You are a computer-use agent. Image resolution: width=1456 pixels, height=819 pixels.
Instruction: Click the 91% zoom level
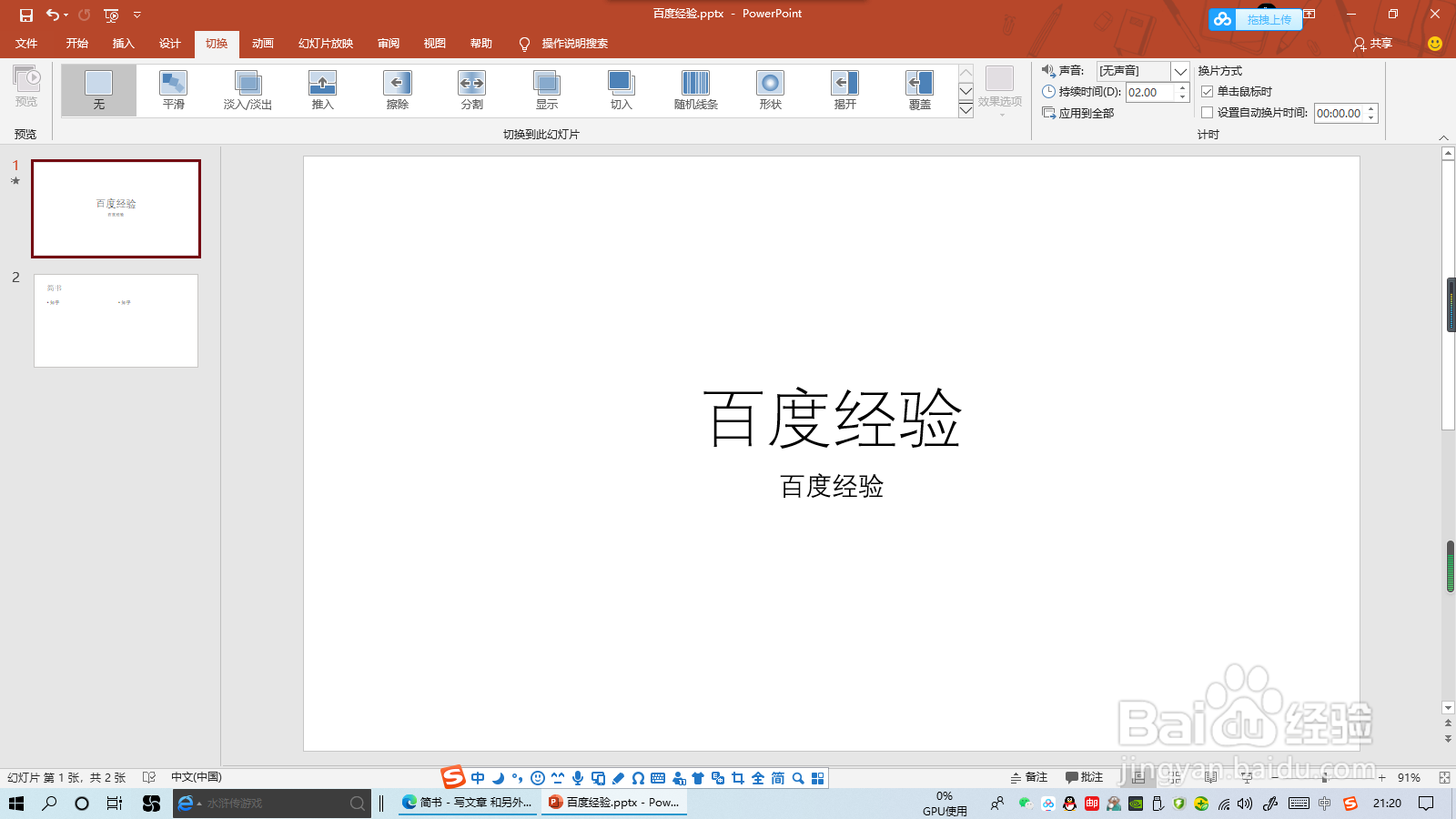1409,778
